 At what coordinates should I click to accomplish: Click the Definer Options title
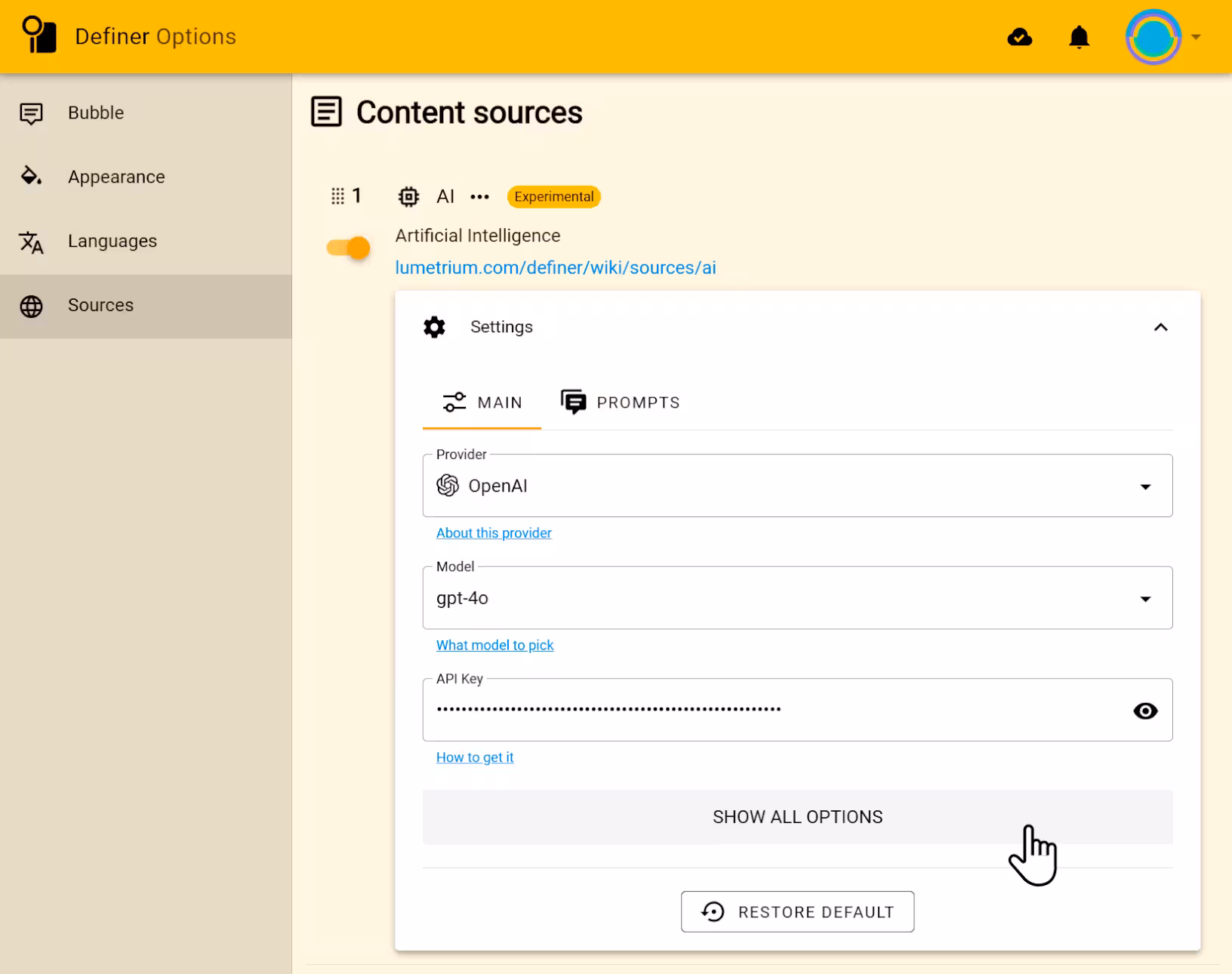156,36
